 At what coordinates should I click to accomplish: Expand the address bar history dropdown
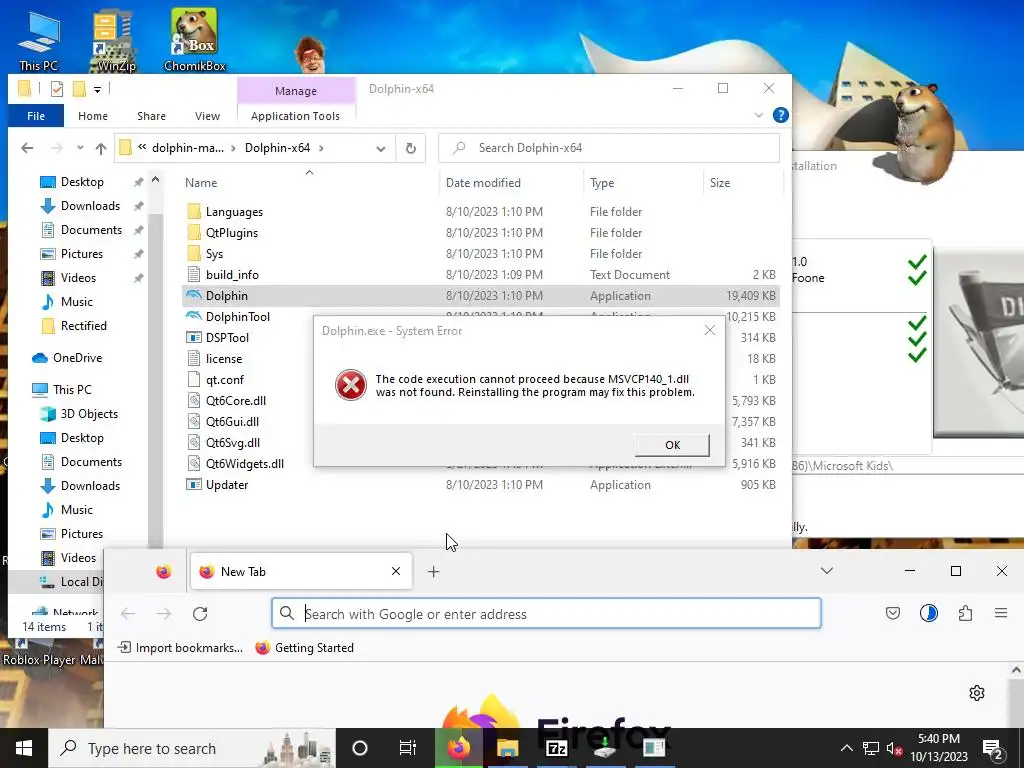pyautogui.click(x=381, y=148)
